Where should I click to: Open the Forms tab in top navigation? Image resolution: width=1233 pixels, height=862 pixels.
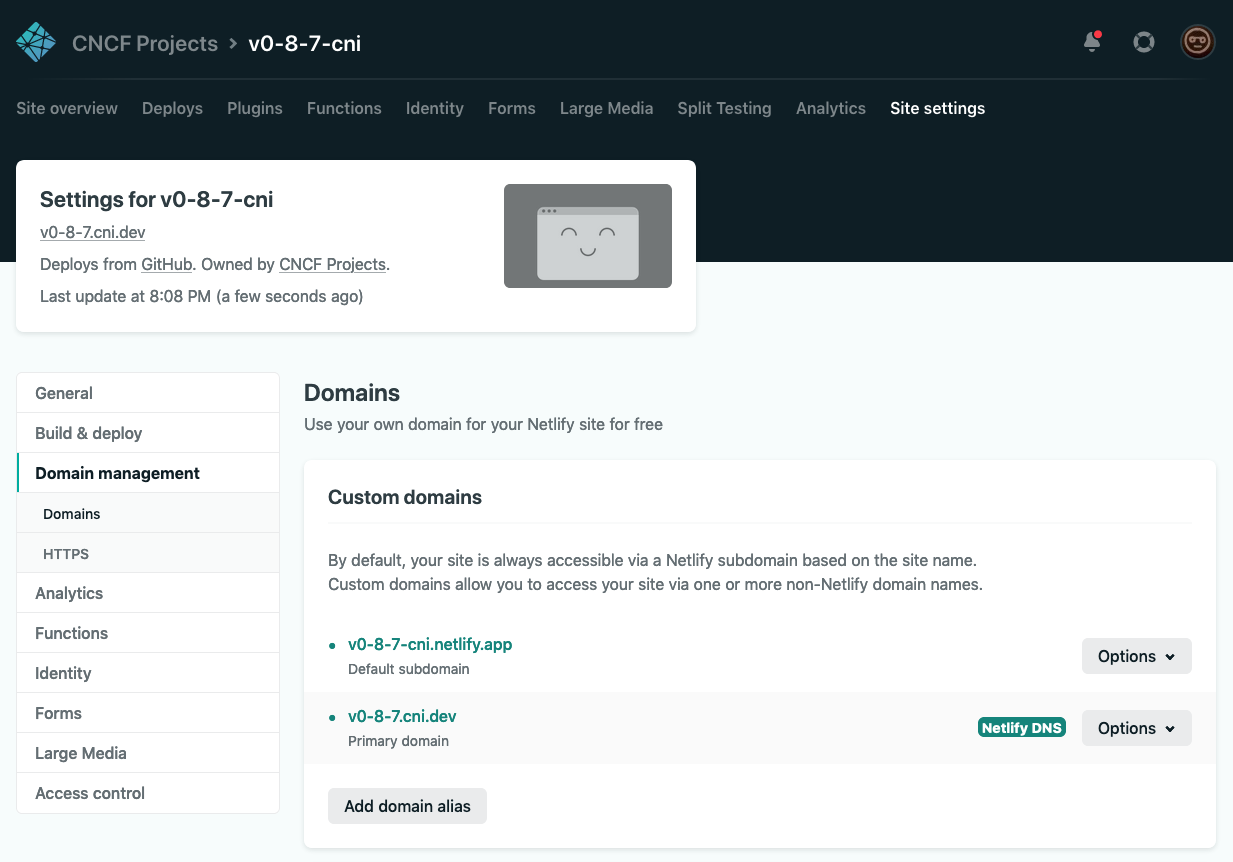pyautogui.click(x=512, y=108)
